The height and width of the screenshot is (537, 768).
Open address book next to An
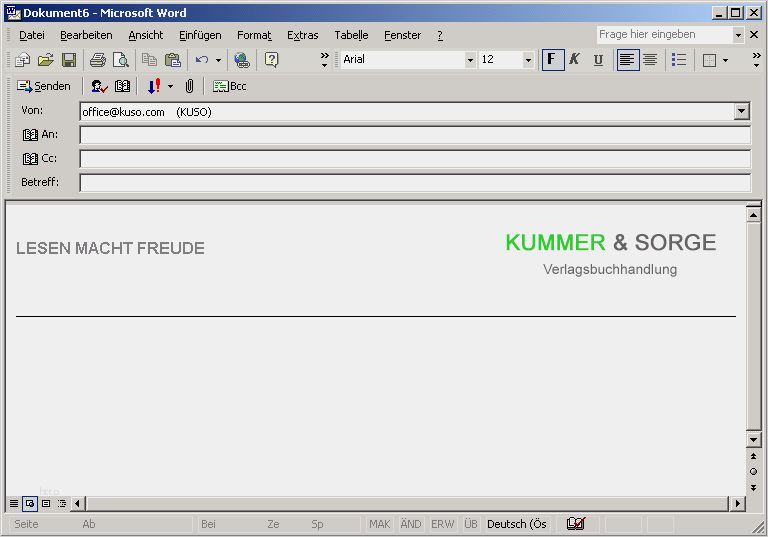click(30, 135)
